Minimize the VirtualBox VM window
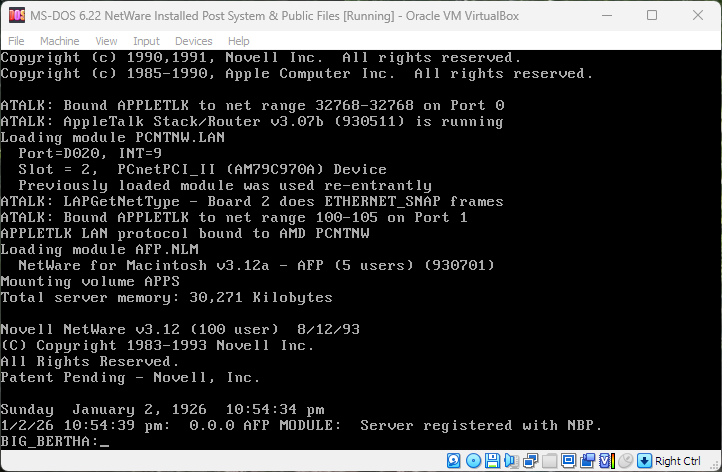The image size is (722, 472). coord(606,16)
